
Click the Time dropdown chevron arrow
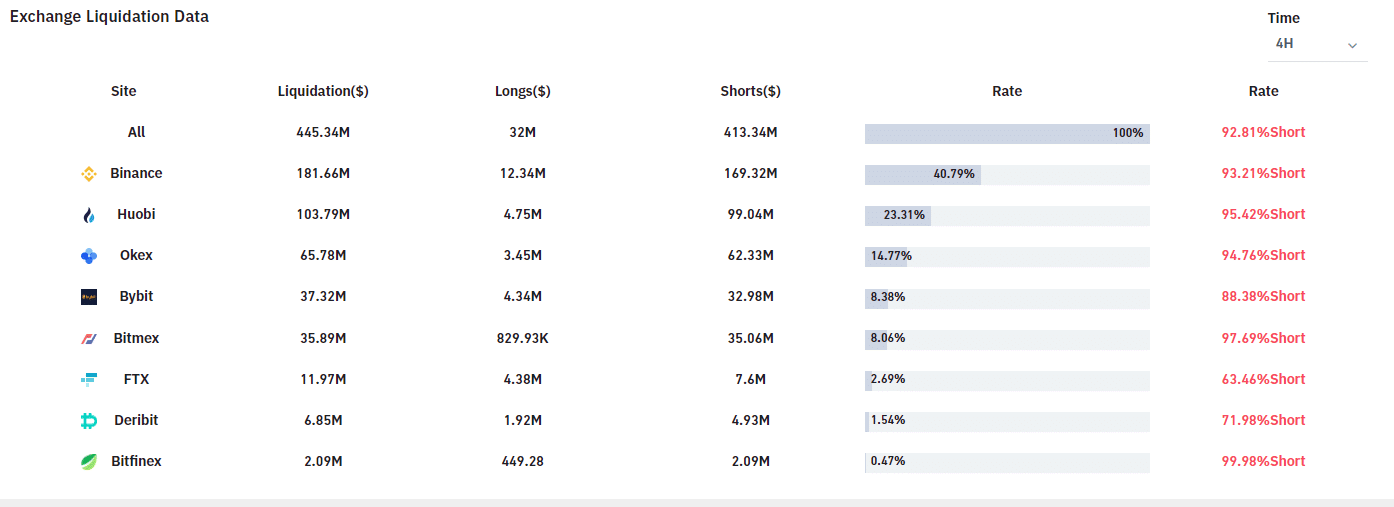tap(1352, 46)
